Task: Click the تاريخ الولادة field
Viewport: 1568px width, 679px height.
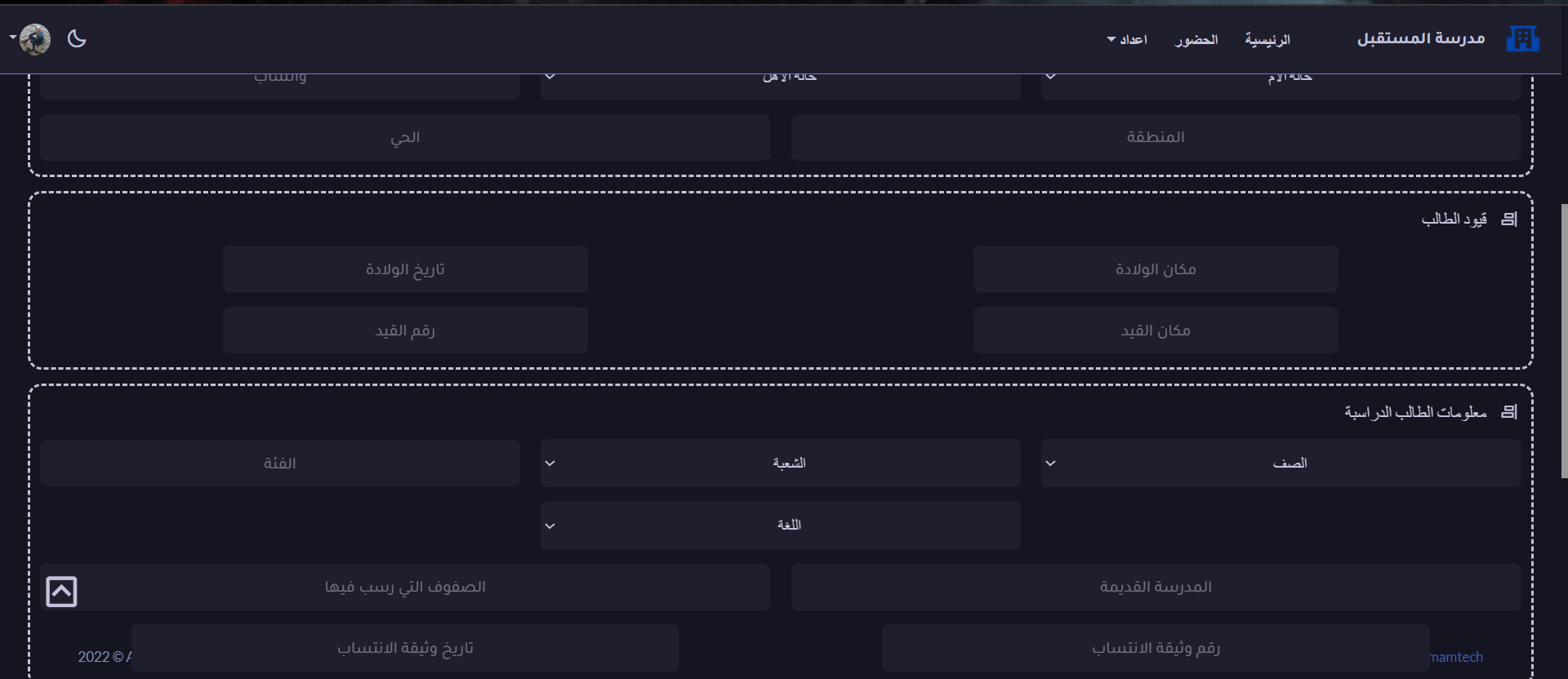Action: [x=405, y=269]
